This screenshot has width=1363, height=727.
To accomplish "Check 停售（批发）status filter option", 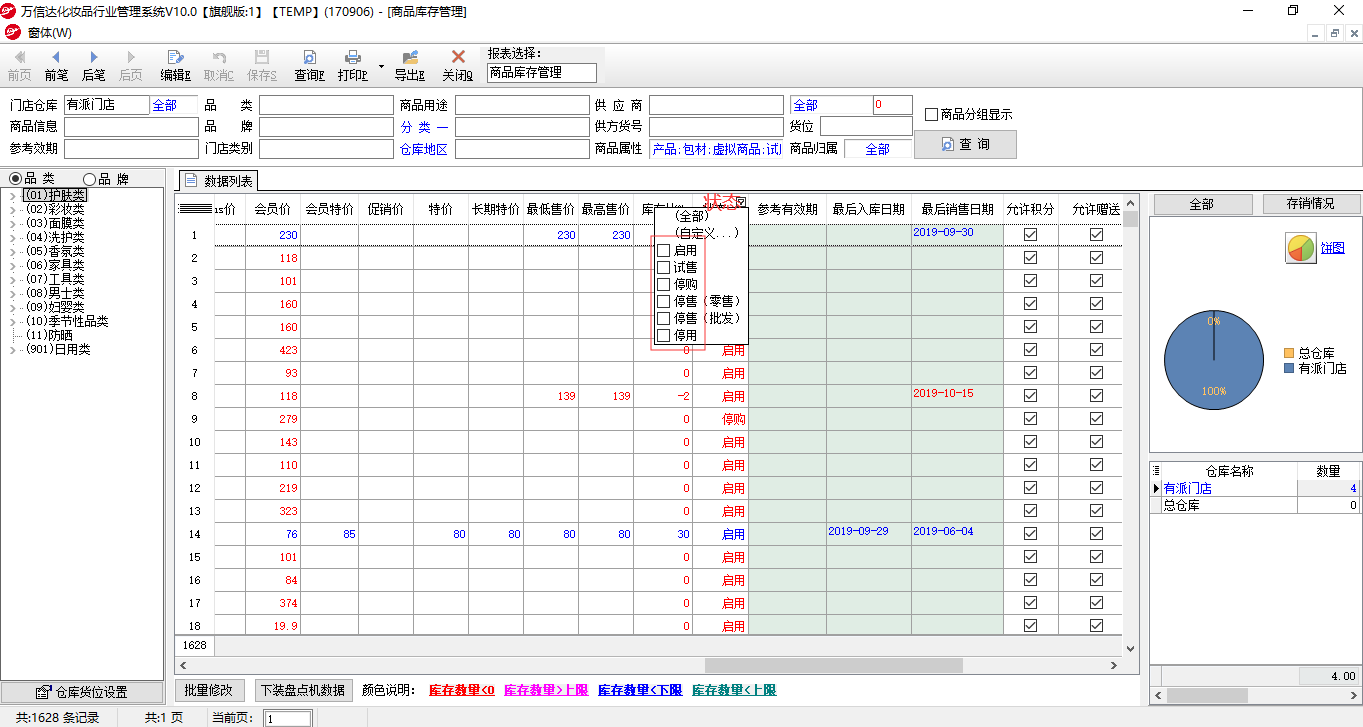I will click(x=663, y=318).
